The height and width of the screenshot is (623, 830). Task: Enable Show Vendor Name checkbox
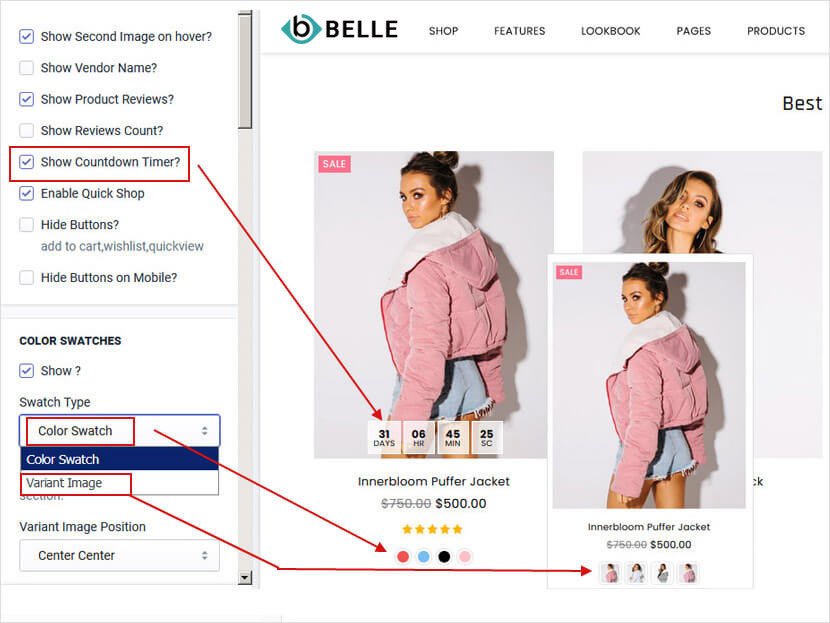click(x=26, y=68)
